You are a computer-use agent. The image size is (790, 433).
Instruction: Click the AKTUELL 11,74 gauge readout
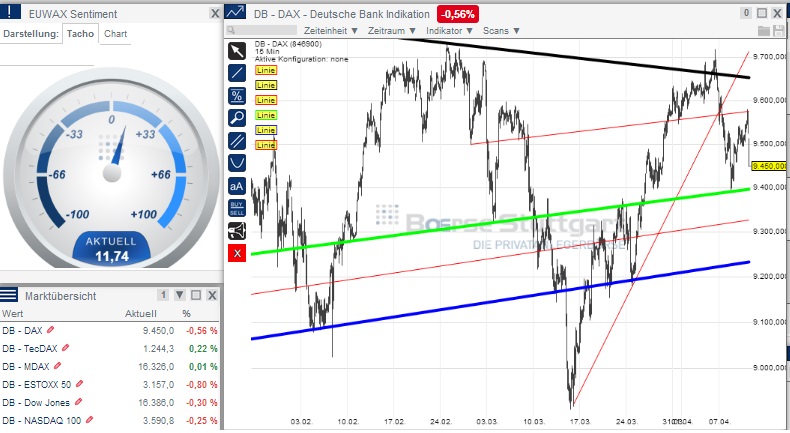111,249
